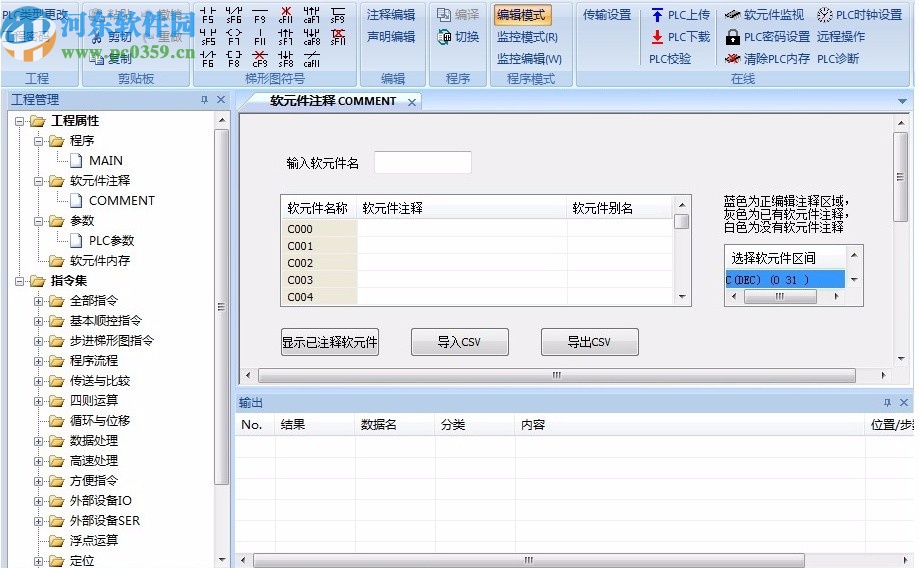The image size is (919, 568).
Task: Click the PLC下载 download arrow
Action: 657,37
